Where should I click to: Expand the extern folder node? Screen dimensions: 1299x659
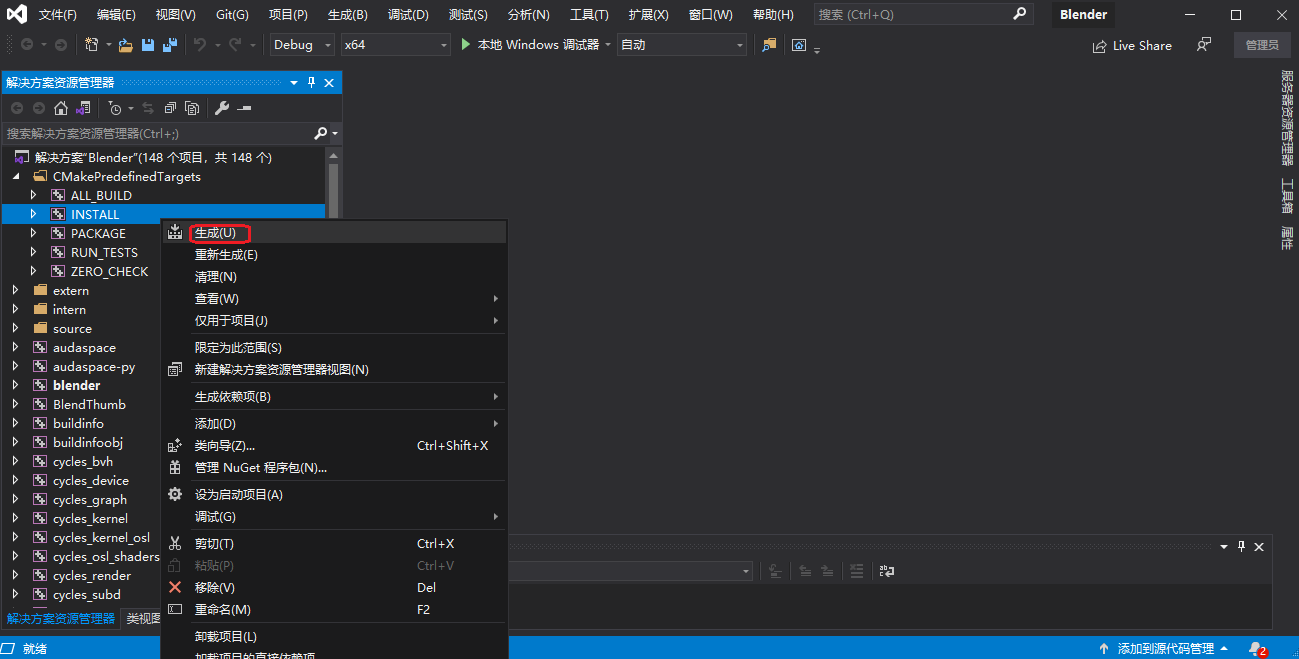pyautogui.click(x=15, y=290)
